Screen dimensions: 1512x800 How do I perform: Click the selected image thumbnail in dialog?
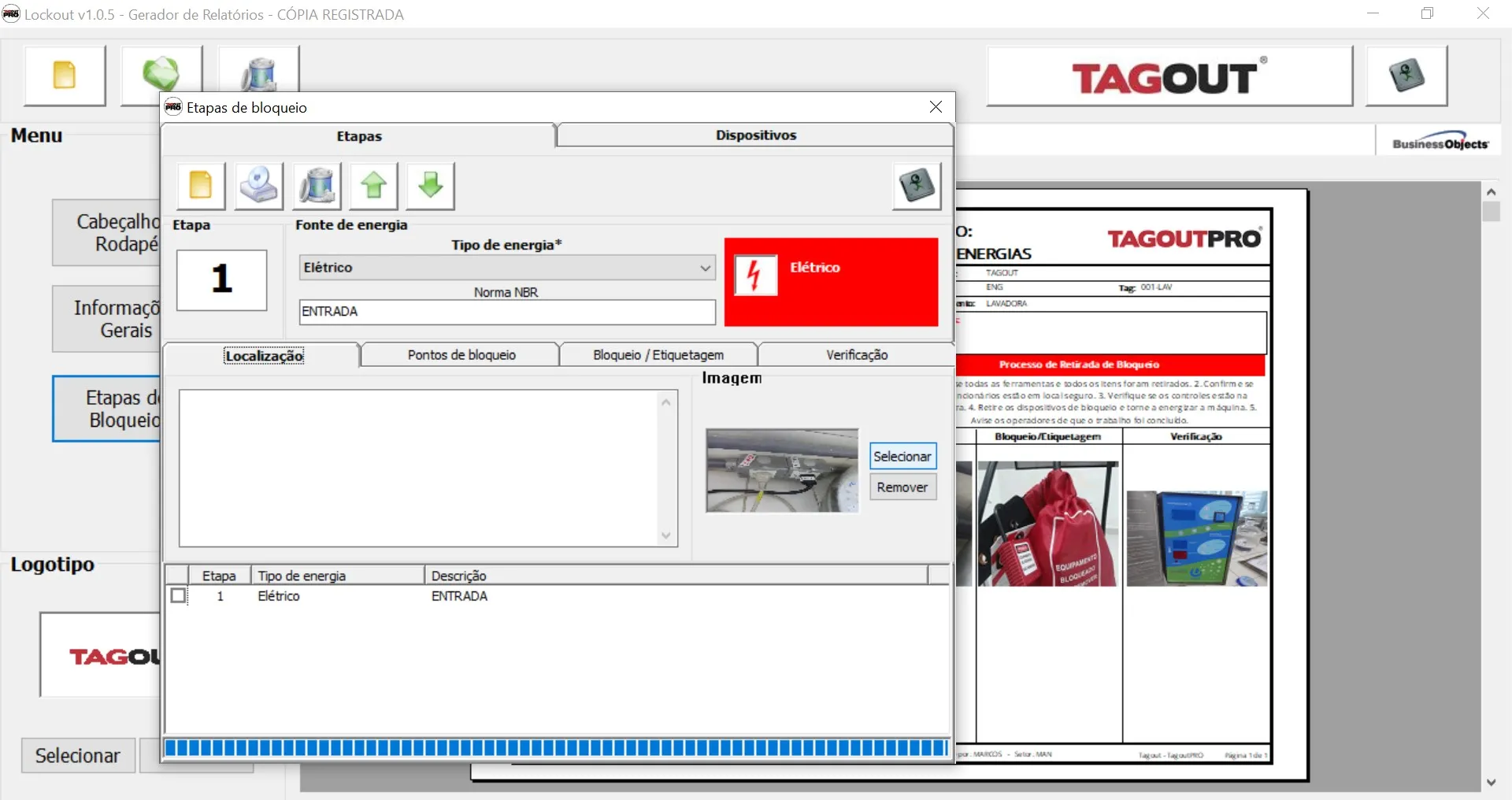click(782, 470)
